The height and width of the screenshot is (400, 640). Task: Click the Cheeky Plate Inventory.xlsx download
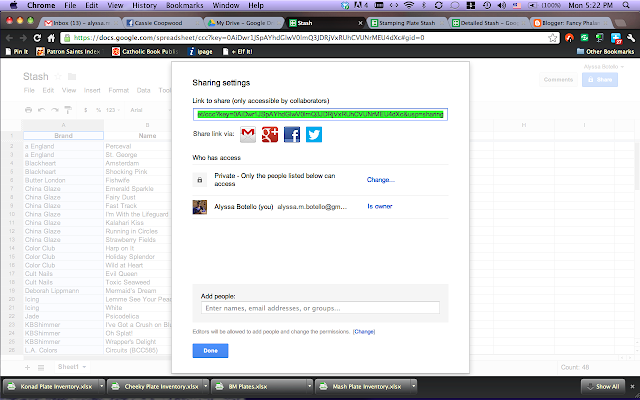pos(155,386)
